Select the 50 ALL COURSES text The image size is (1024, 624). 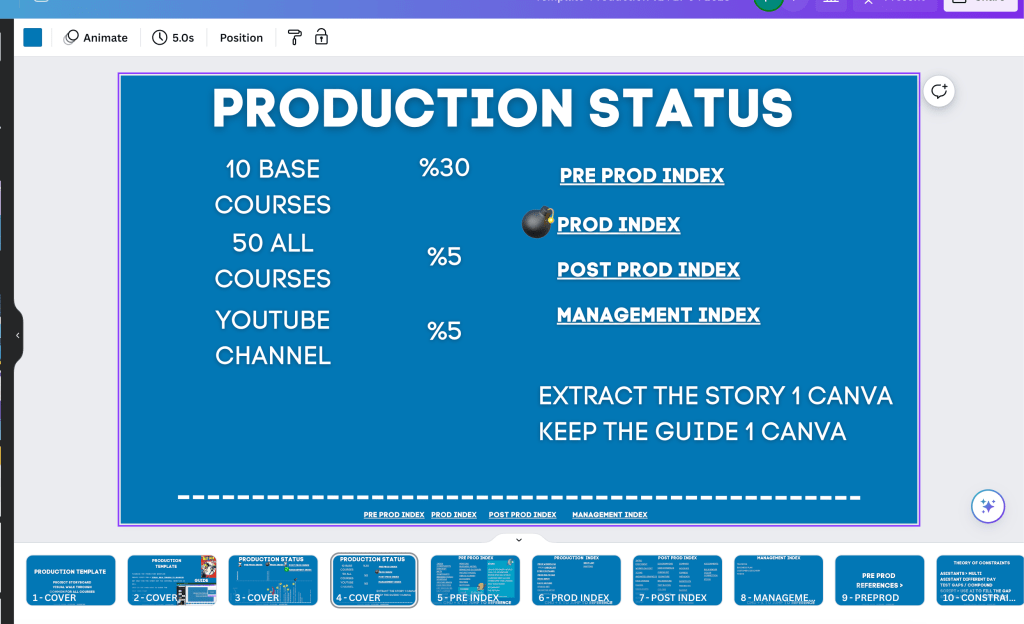(x=273, y=261)
